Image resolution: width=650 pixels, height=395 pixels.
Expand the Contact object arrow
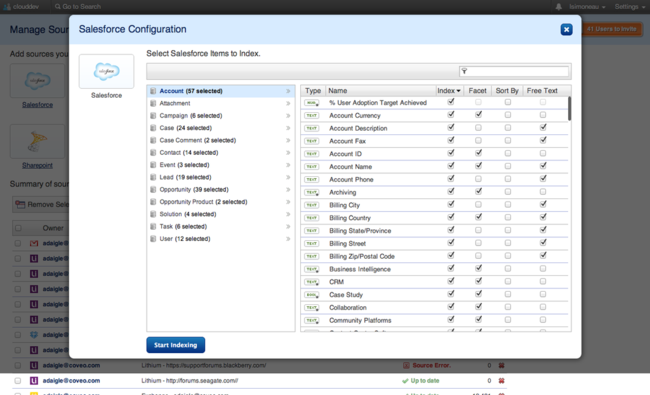[x=288, y=153]
